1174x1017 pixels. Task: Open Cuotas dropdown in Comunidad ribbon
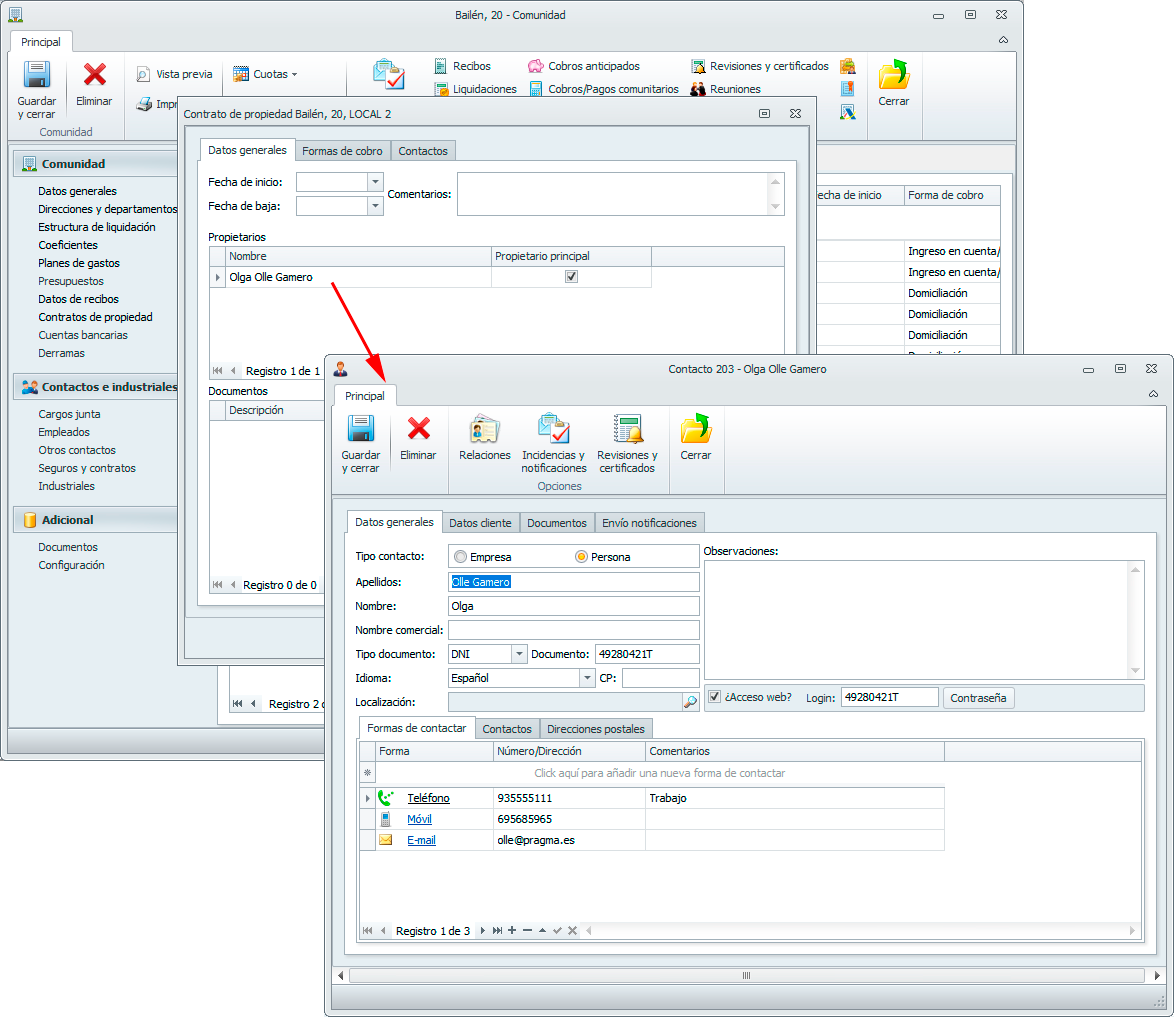(266, 74)
